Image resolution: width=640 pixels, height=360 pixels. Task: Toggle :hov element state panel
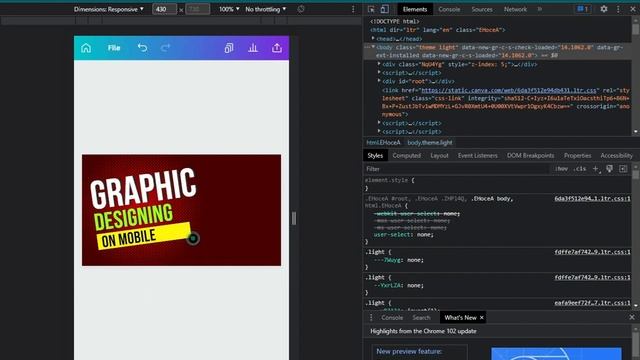(x=561, y=169)
